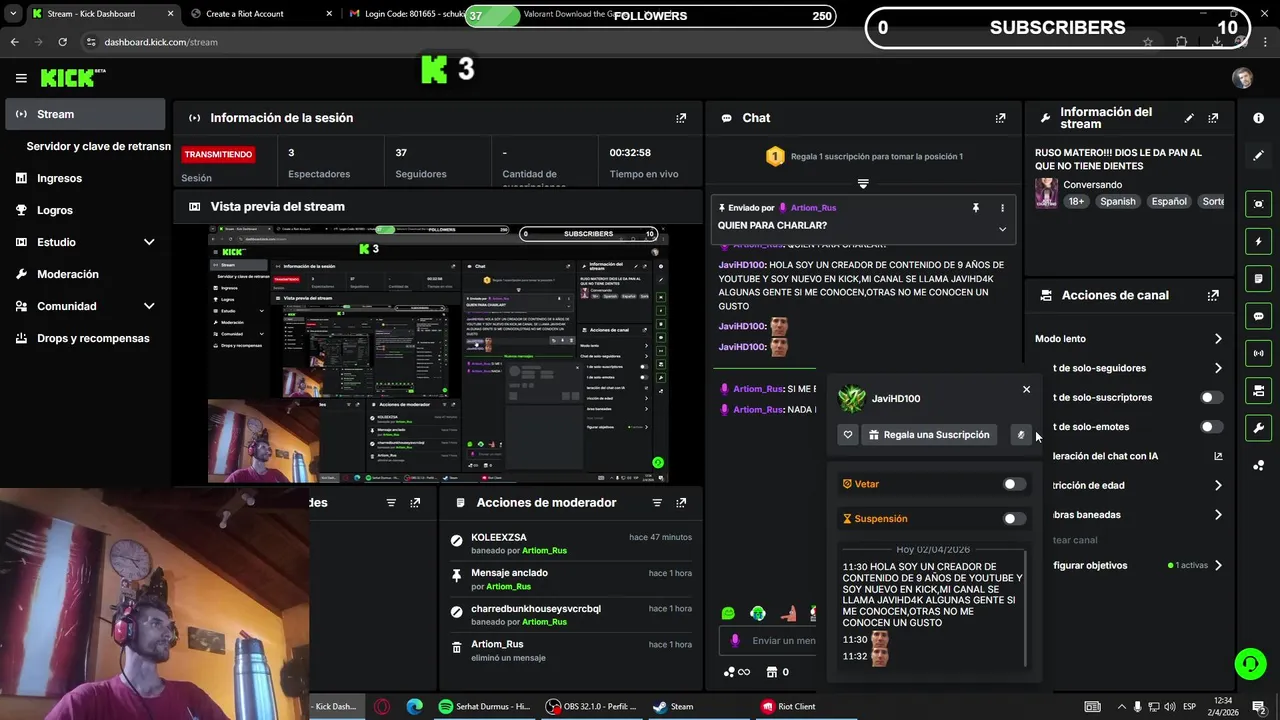Open the Spotify Serhat Durmus taskbar item
This screenshot has width=1280, height=720.
coord(484,706)
